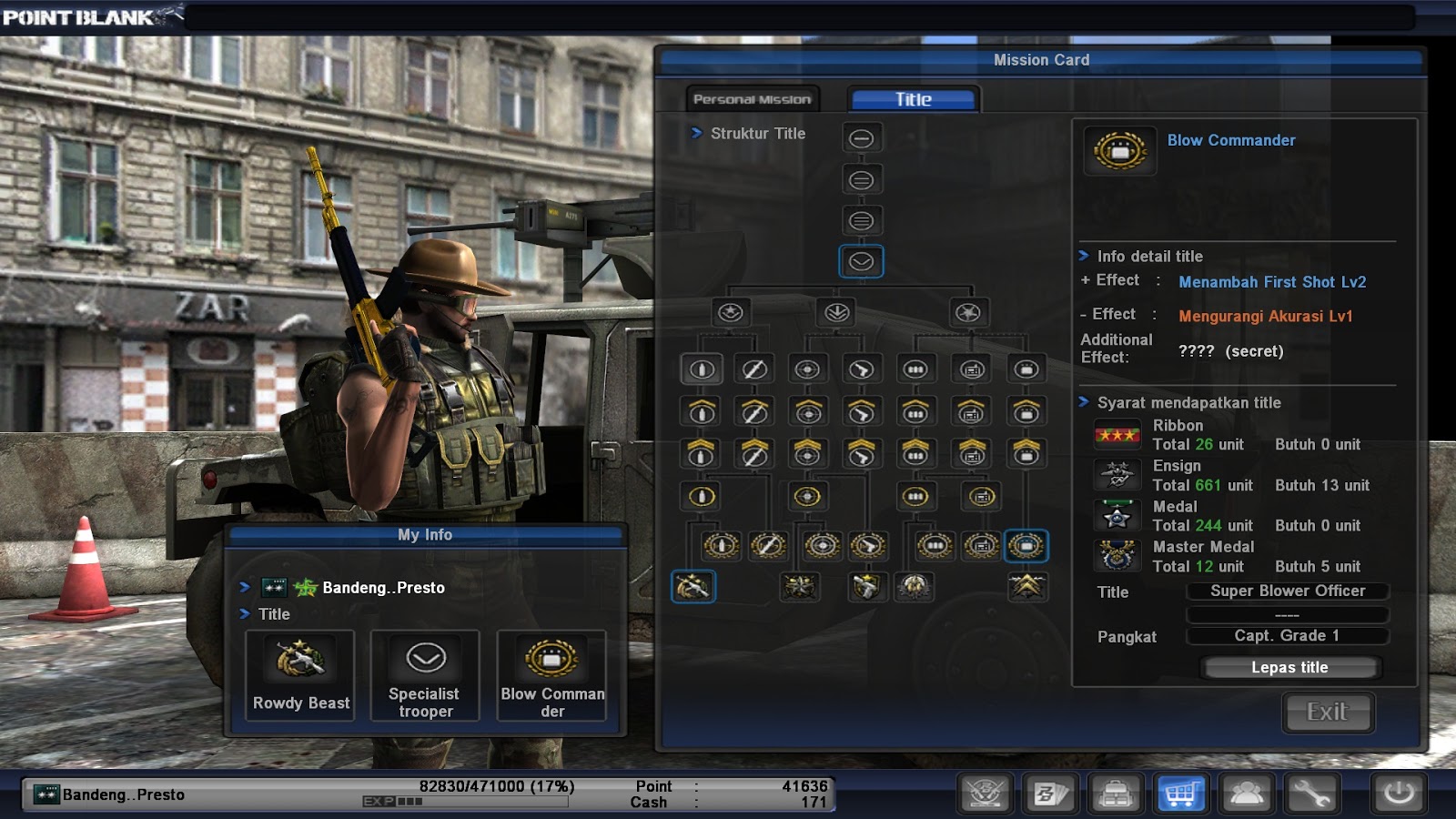
Task: Select the single-chevron bullet title icon
Action: click(x=701, y=412)
